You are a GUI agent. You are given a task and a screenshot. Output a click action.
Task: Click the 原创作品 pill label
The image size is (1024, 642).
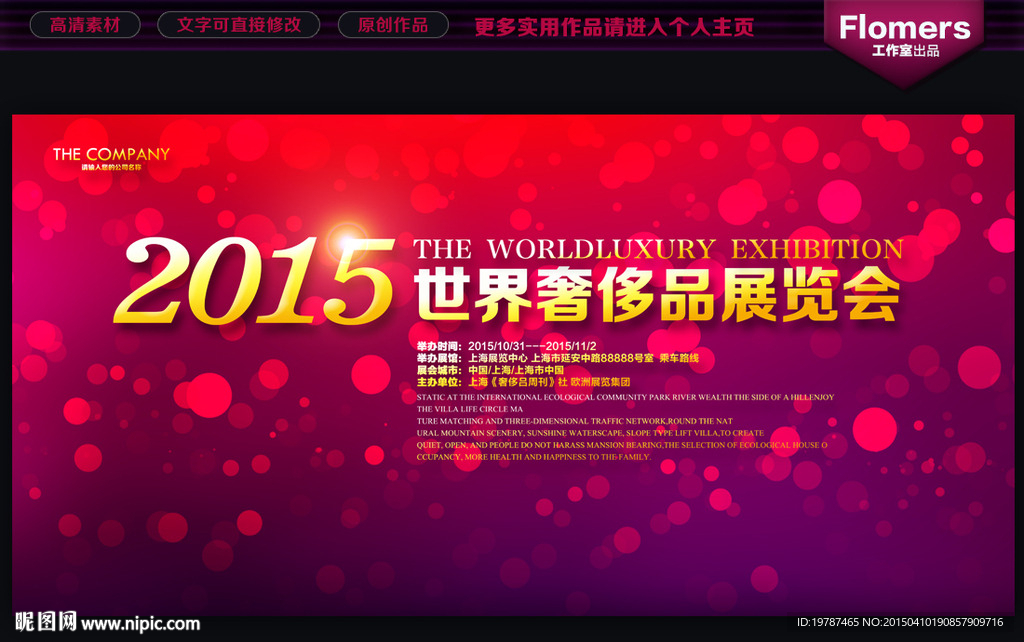click(393, 25)
